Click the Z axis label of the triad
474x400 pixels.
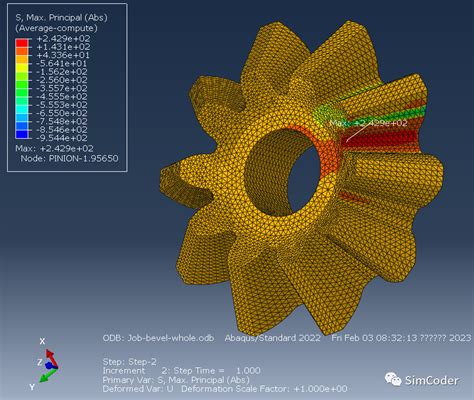click(x=40, y=362)
